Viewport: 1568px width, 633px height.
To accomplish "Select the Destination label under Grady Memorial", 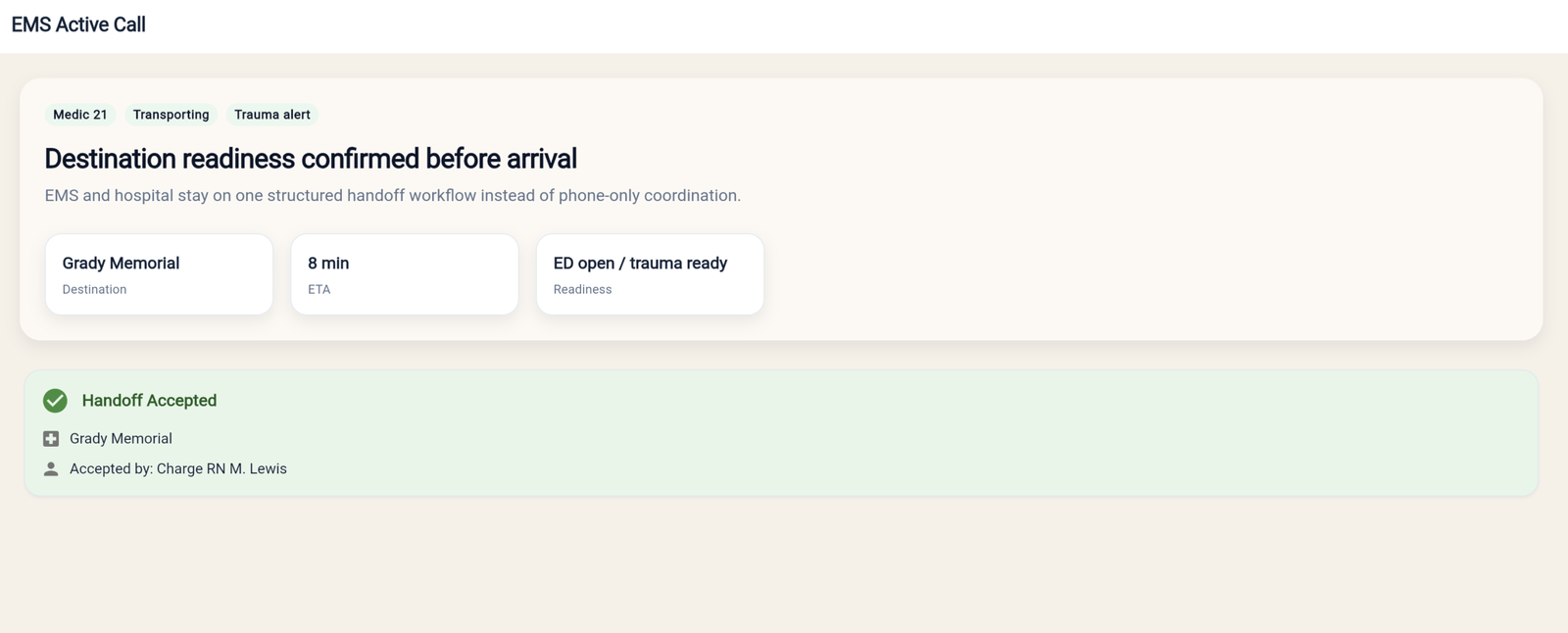I will point(94,289).
